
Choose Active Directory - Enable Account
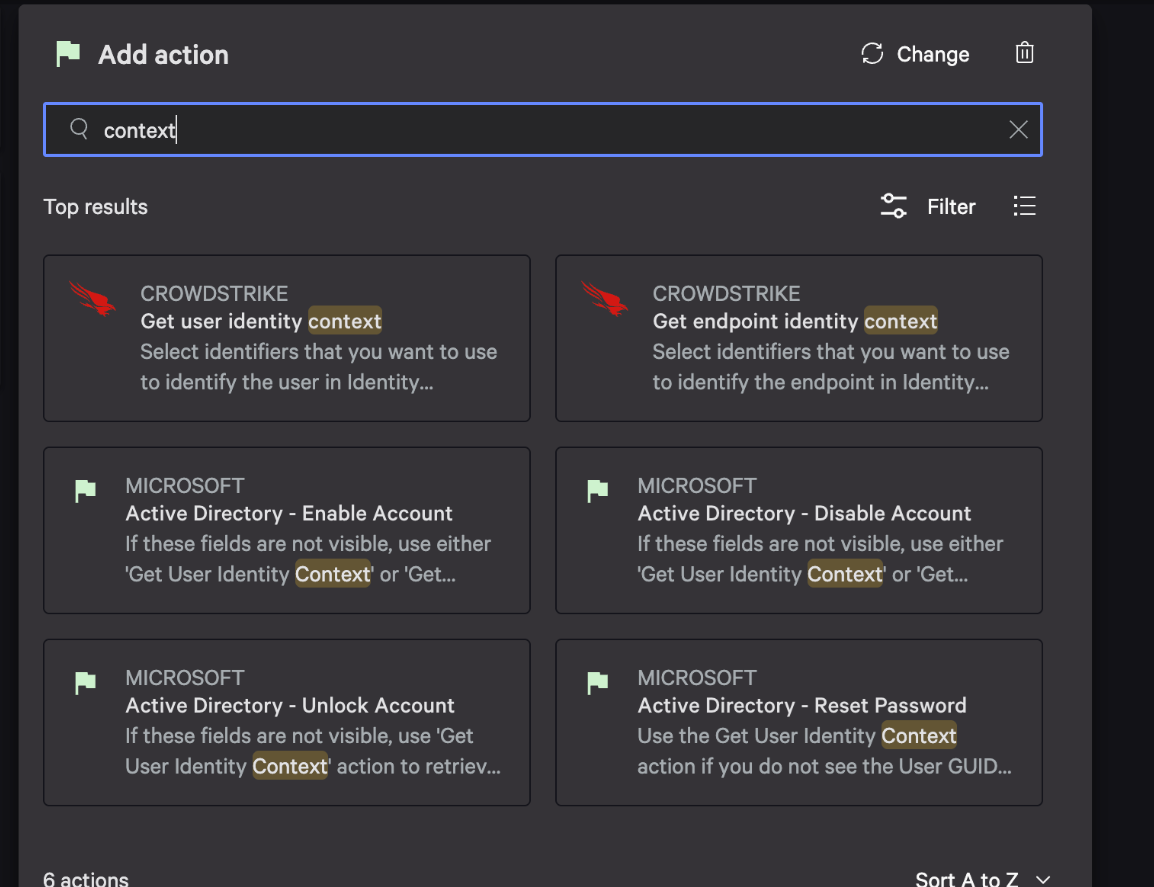click(x=287, y=530)
